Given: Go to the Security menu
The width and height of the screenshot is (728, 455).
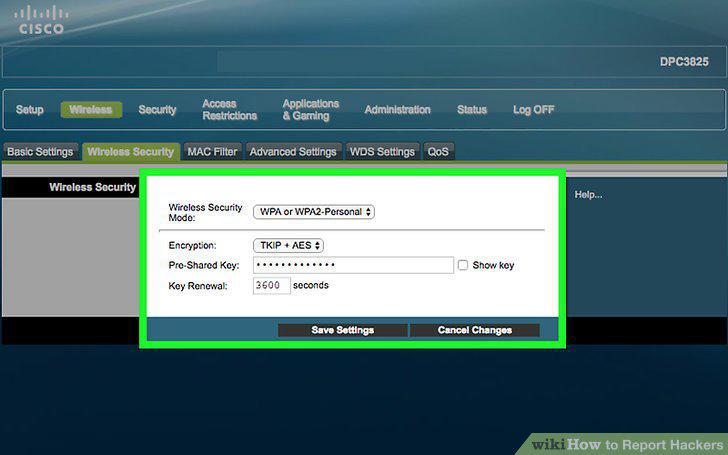Looking at the screenshot, I should (x=157, y=110).
